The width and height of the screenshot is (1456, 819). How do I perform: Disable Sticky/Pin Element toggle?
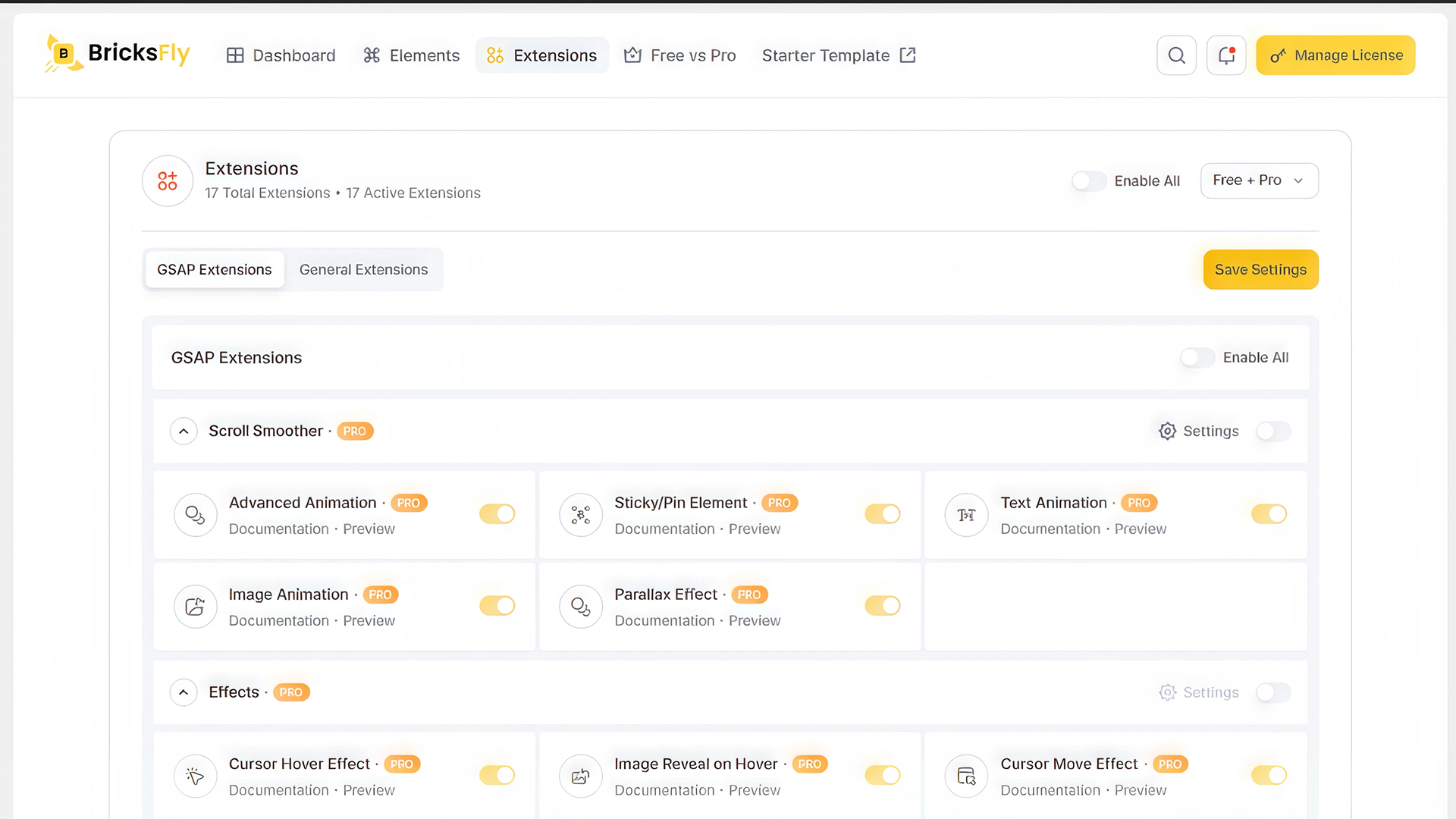(x=883, y=514)
